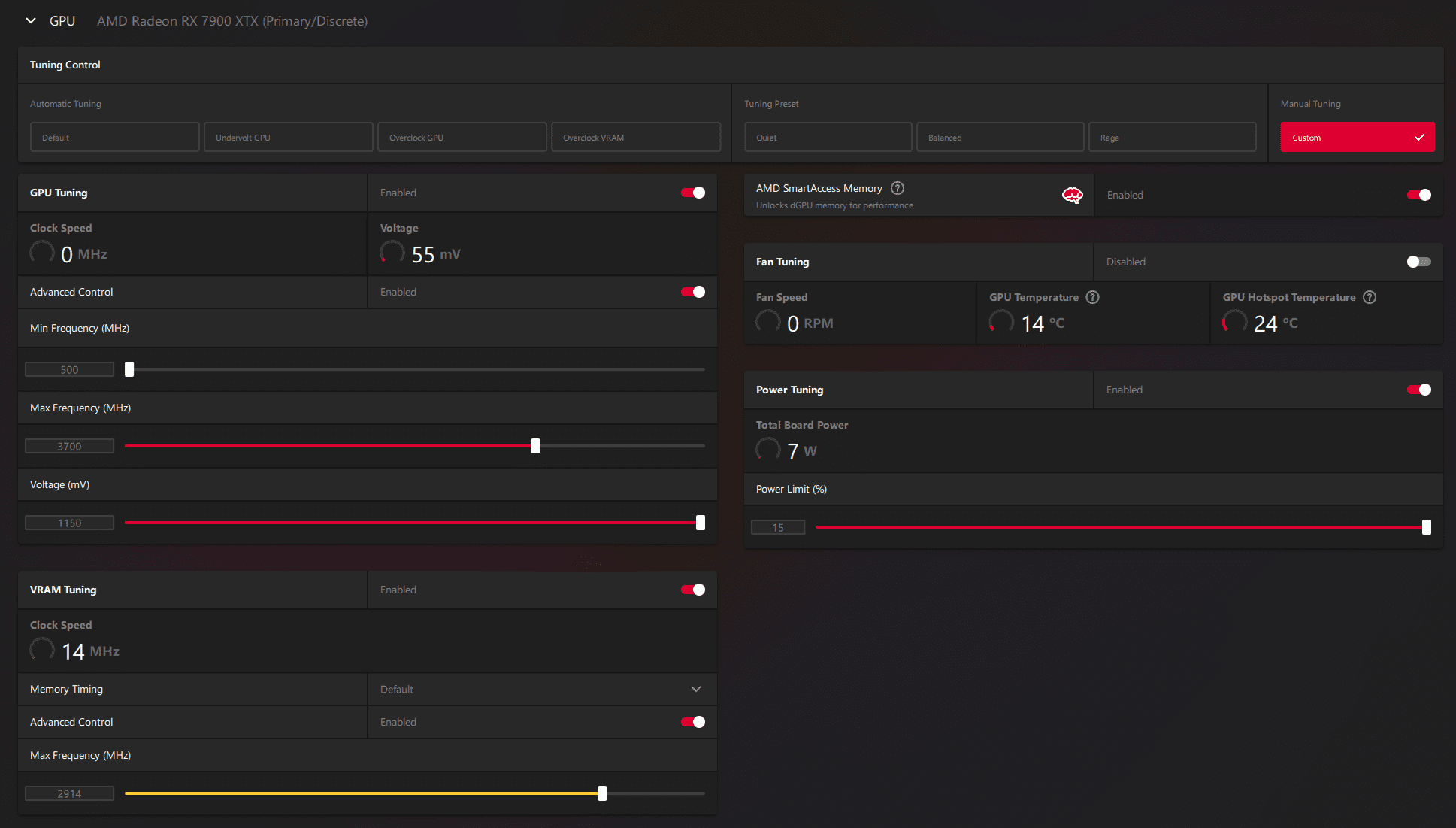Click the GPU Voltage gauge icon
This screenshot has height=828, width=1456.
pos(392,253)
